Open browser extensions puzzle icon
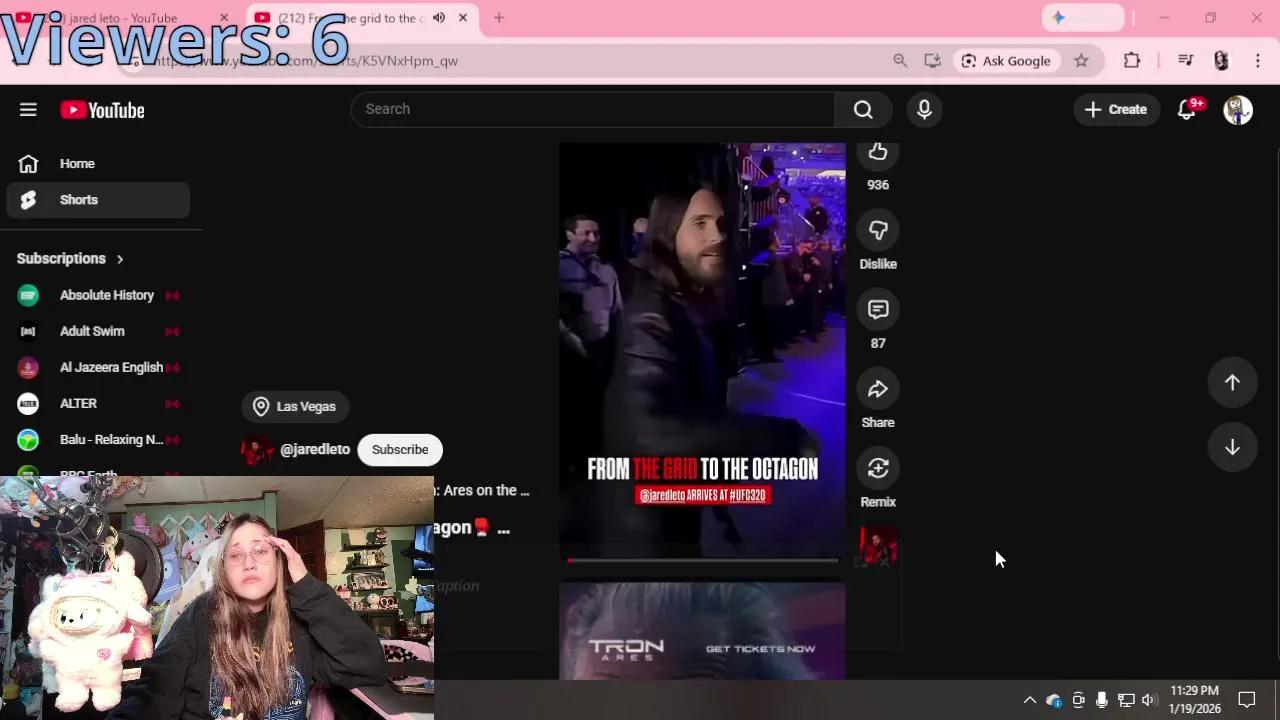This screenshot has height=720, width=1280. (1132, 61)
